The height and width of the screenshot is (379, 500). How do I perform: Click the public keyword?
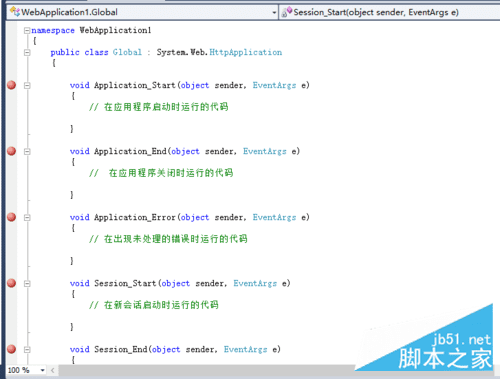point(65,52)
